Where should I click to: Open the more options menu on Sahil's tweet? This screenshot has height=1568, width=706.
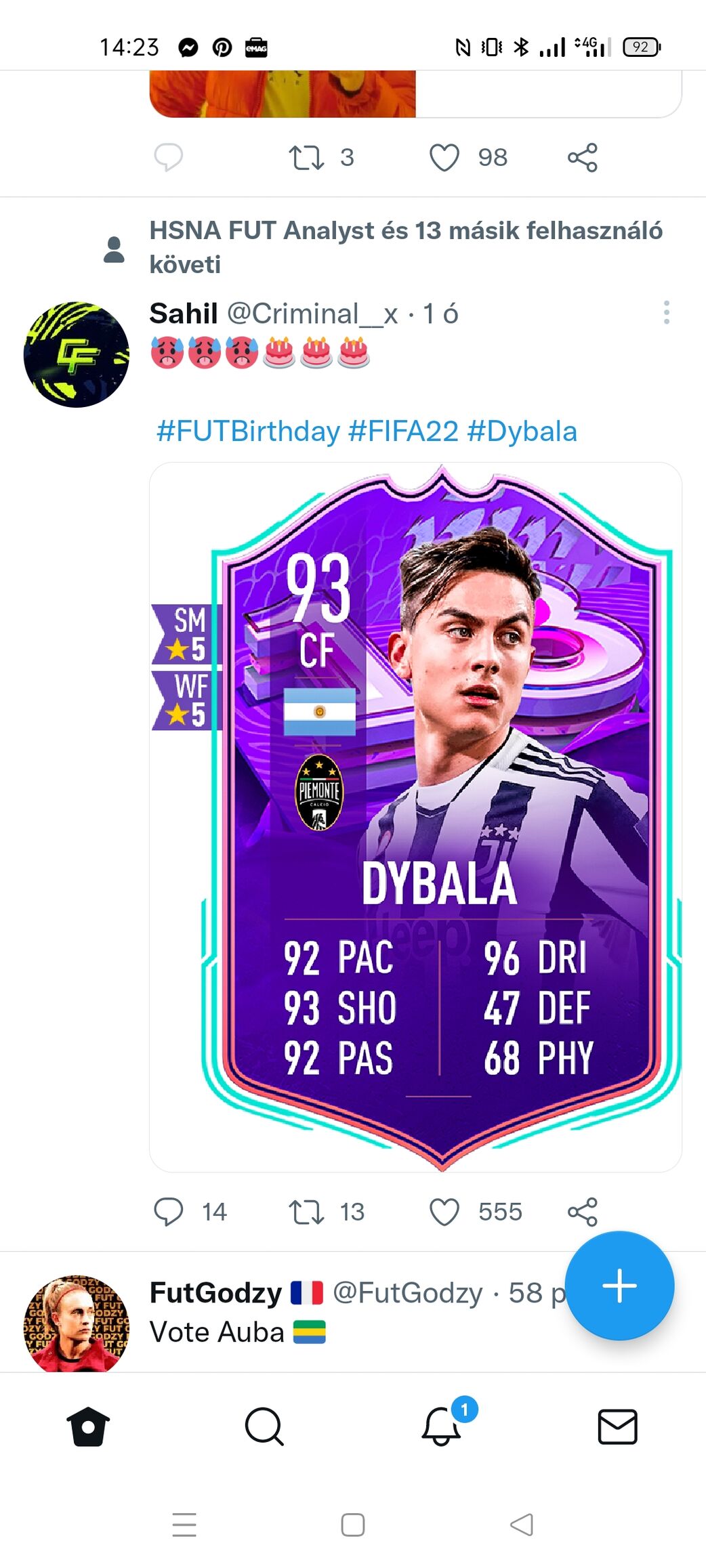pos(667,312)
